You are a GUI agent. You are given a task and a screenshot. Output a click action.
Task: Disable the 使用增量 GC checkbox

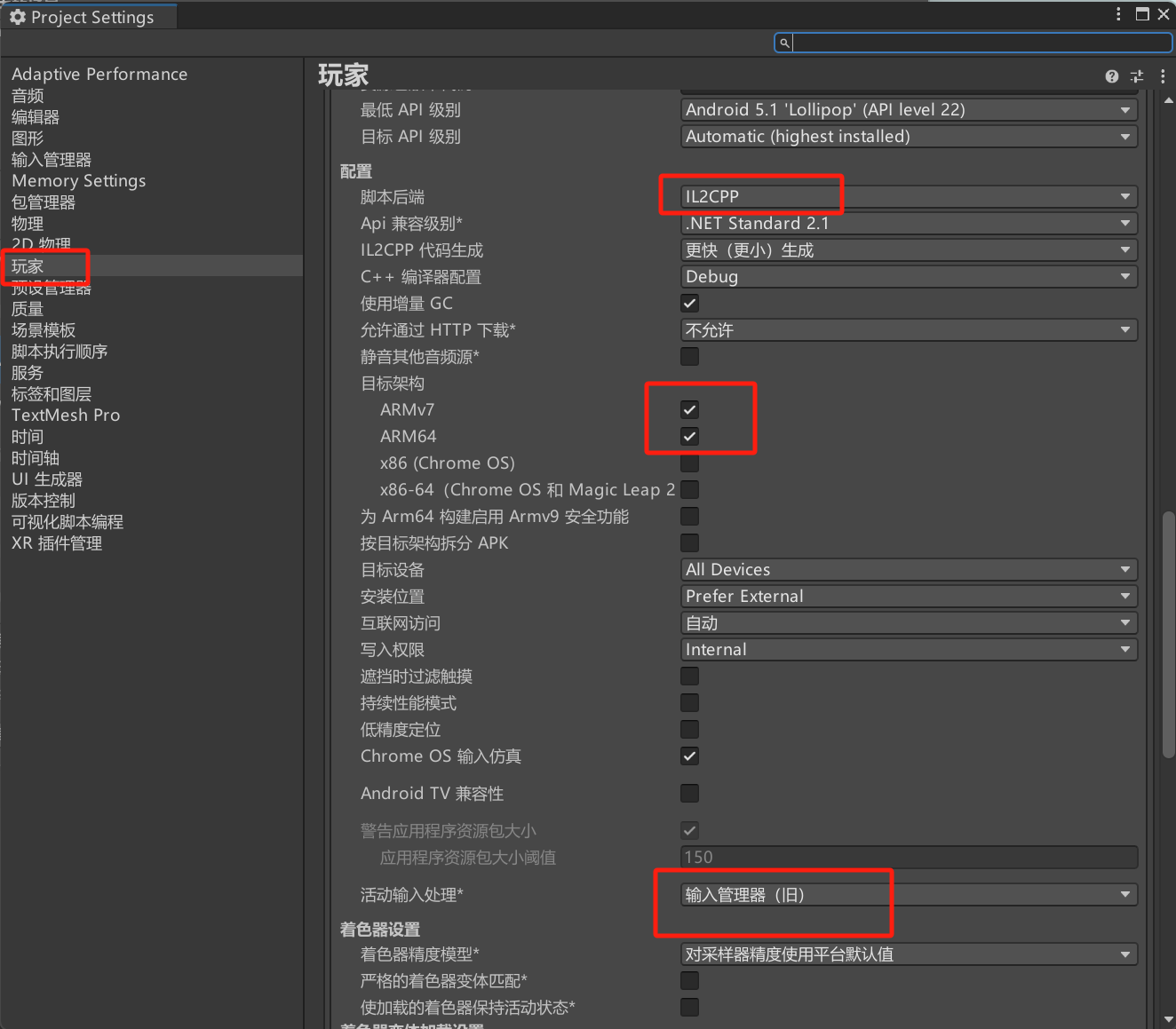[x=689, y=303]
